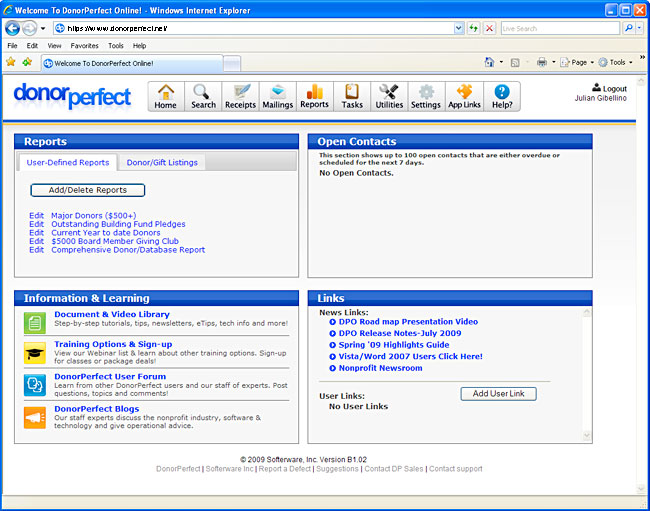This screenshot has width=650, height=511.
Task: Open Nonprofit Newsroom link
Action: click(381, 368)
